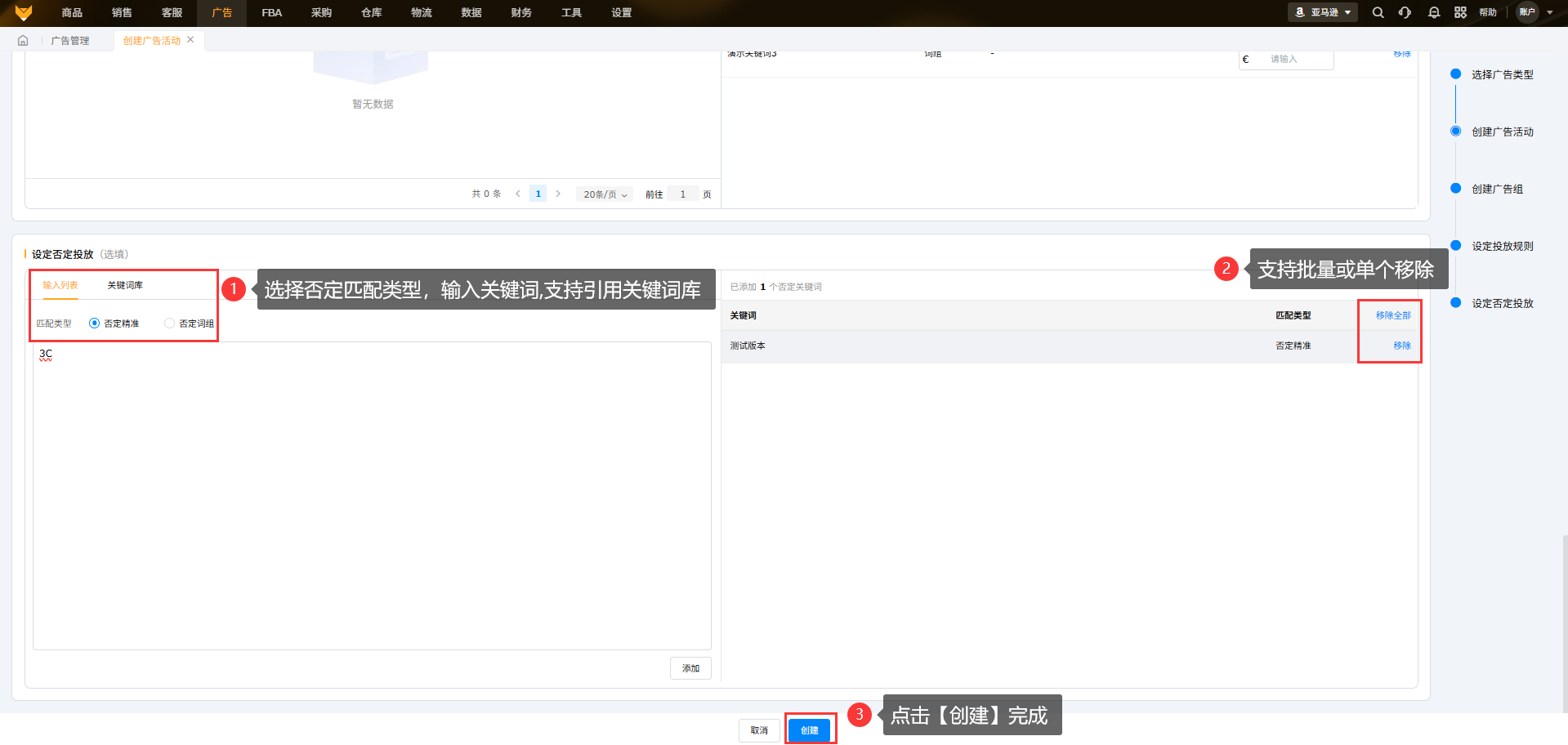This screenshot has height=745, width=1568.
Task: Click page number 1 in pagination
Action: [x=538, y=194]
